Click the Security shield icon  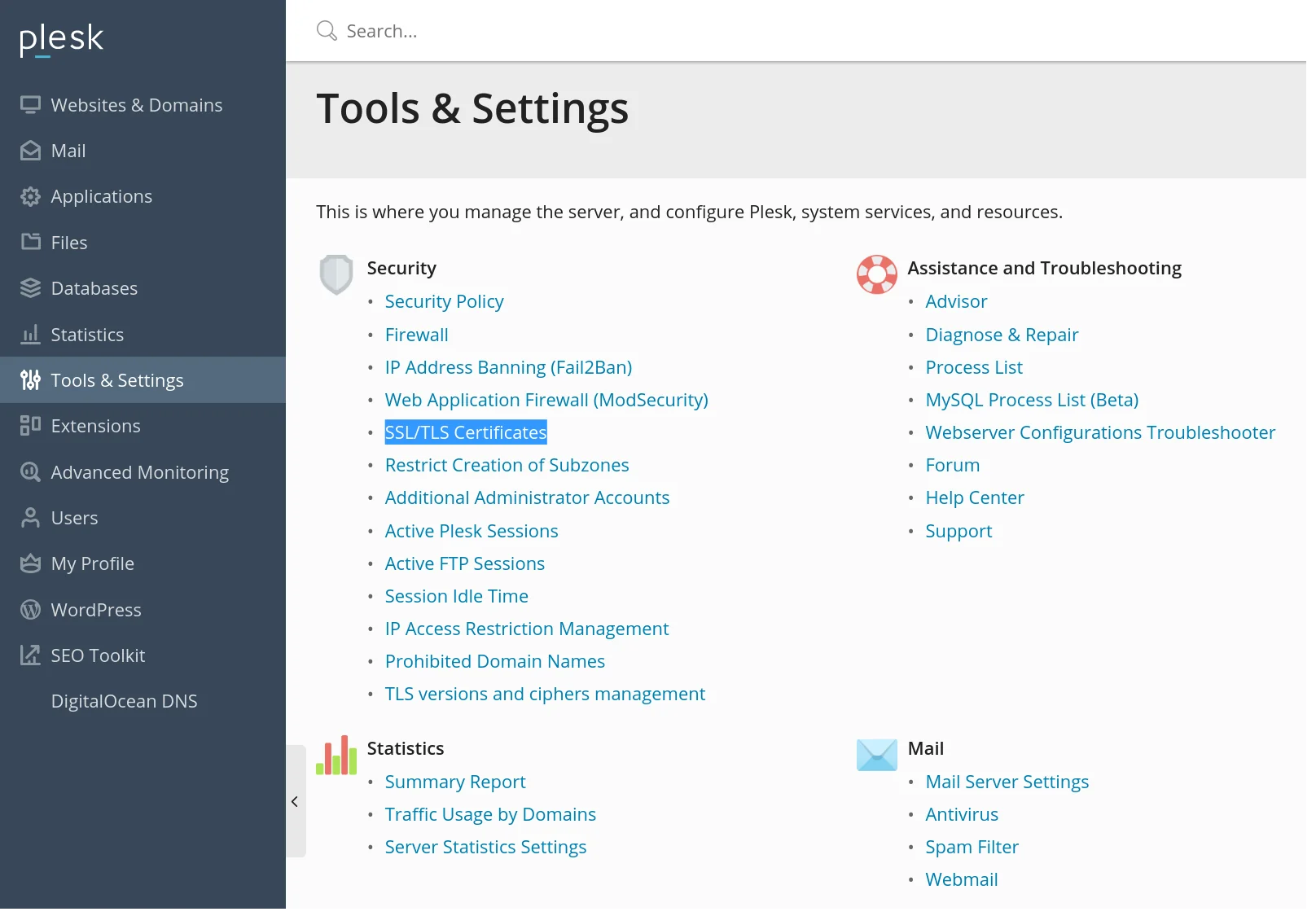coord(336,274)
